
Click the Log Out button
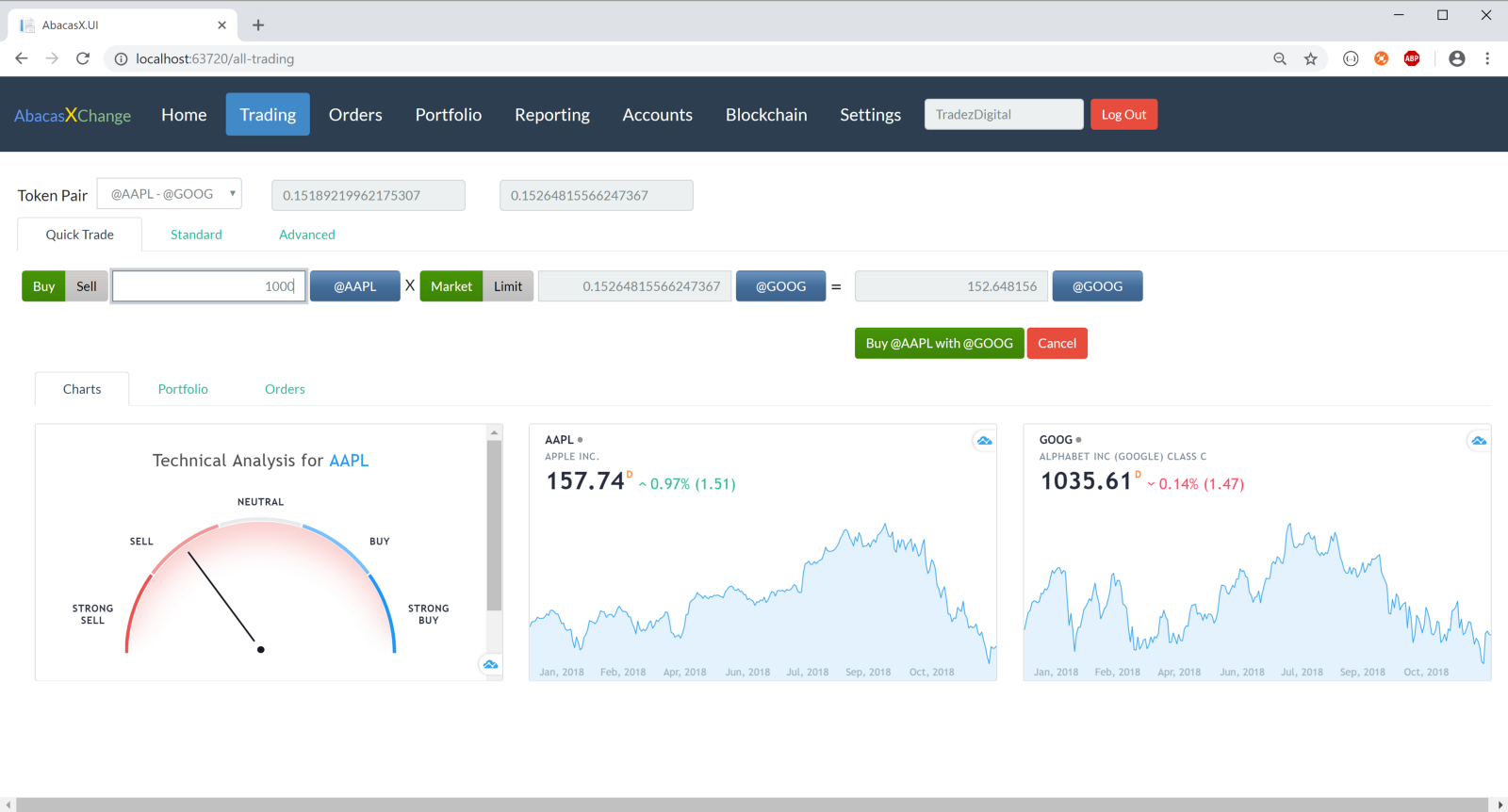pyautogui.click(x=1124, y=115)
